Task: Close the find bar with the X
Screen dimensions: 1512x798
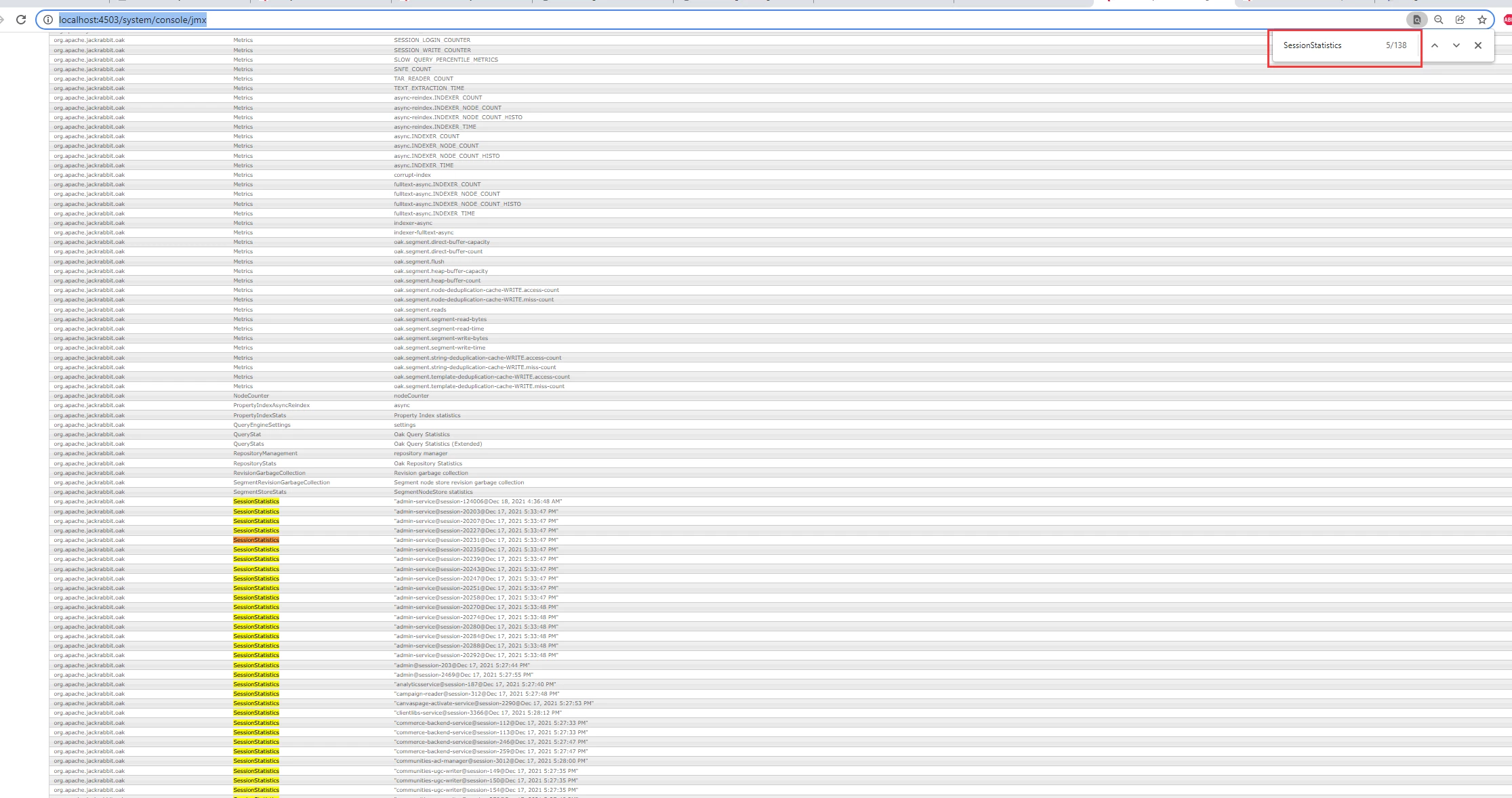Action: click(1478, 45)
